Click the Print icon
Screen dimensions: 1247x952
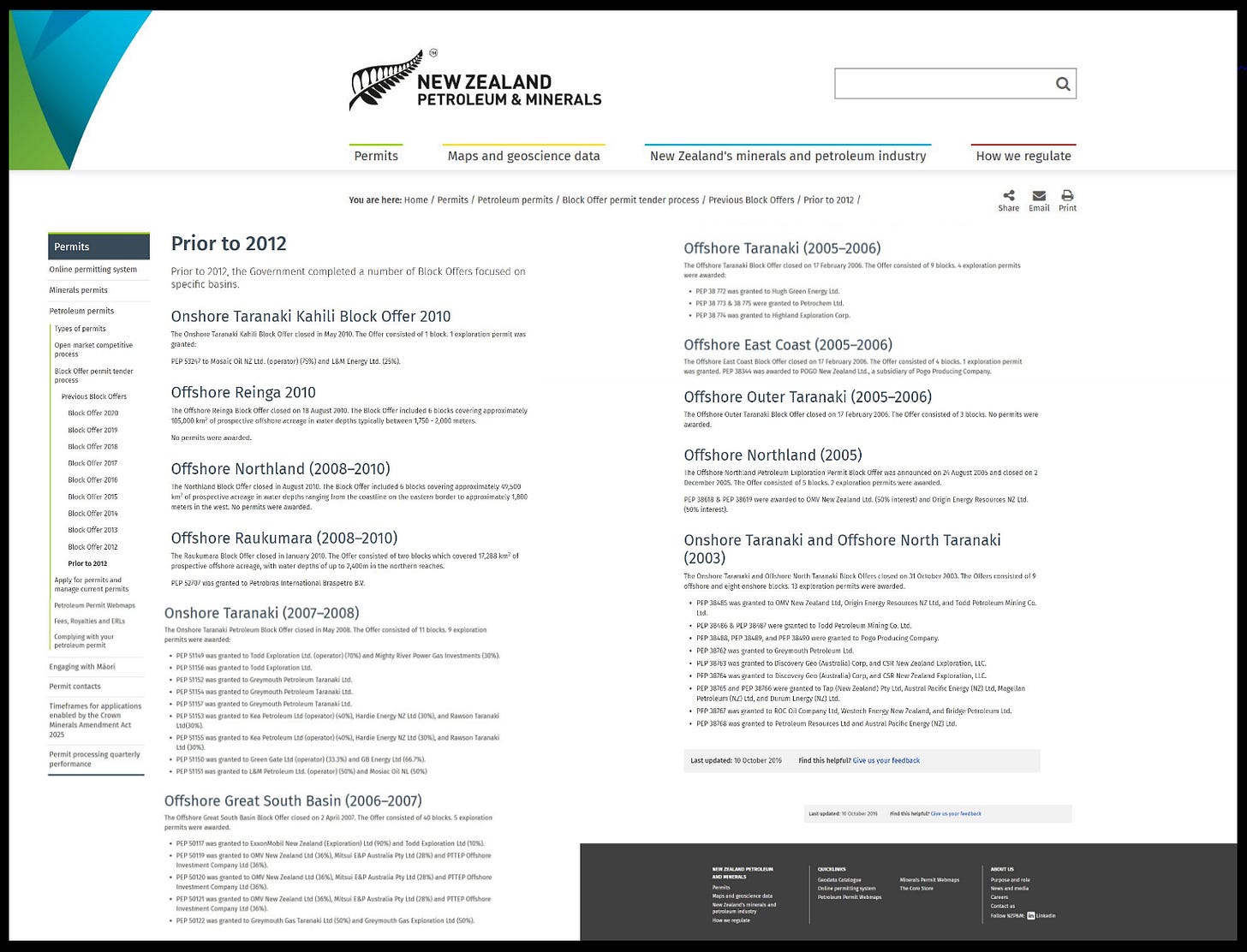(x=1067, y=195)
